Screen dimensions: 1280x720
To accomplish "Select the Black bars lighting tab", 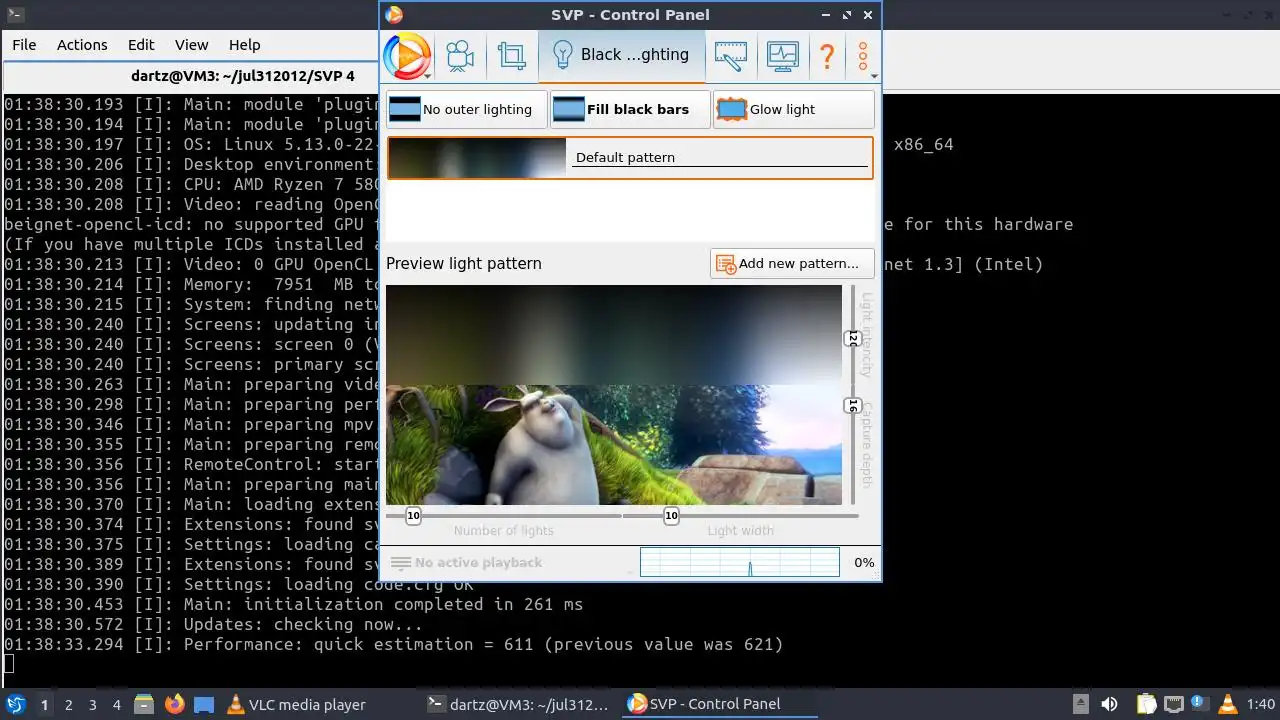I will point(621,55).
